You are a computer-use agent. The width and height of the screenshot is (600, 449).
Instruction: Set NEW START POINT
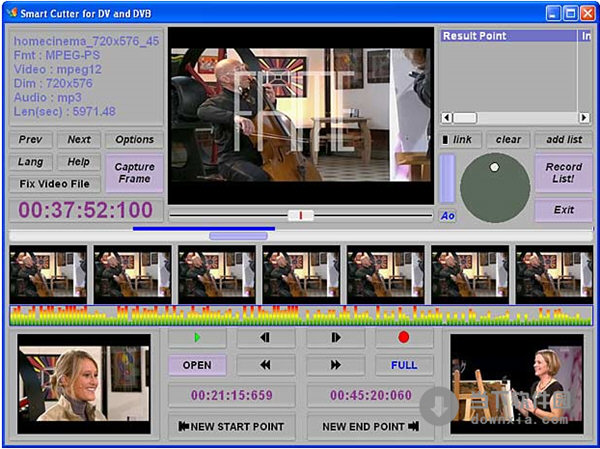pyautogui.click(x=231, y=427)
